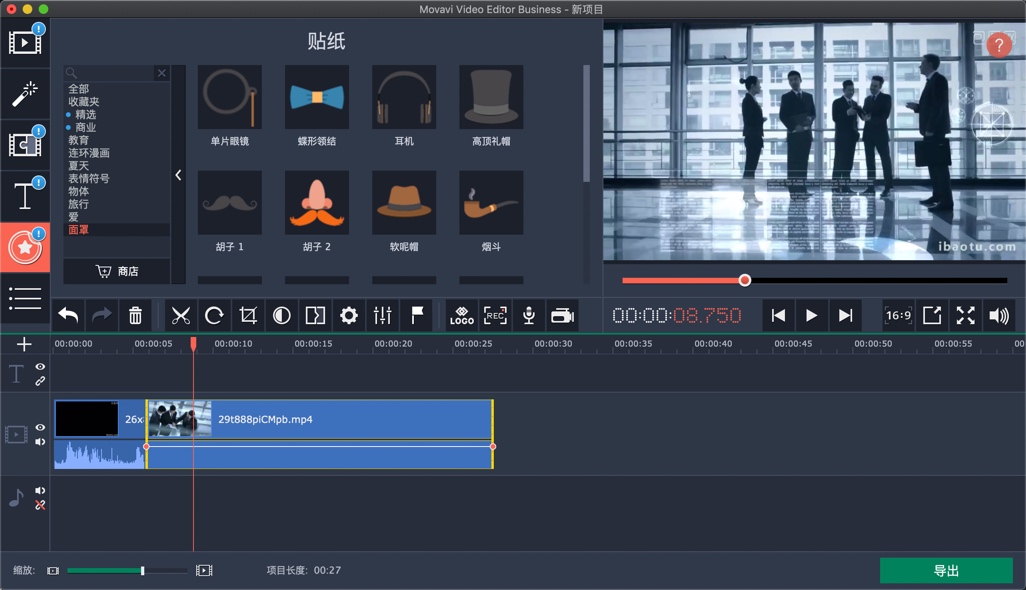Click the LOGO watermark tool

[462, 315]
